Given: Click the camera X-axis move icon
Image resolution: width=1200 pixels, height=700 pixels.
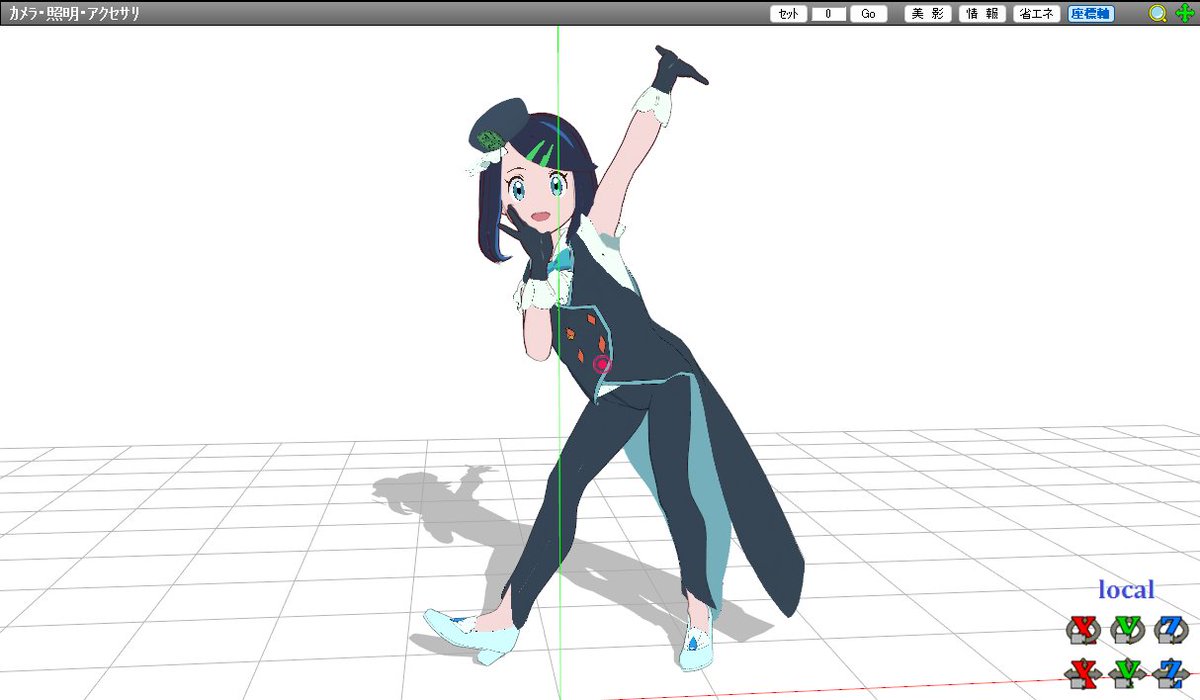Looking at the screenshot, I should [x=1083, y=673].
